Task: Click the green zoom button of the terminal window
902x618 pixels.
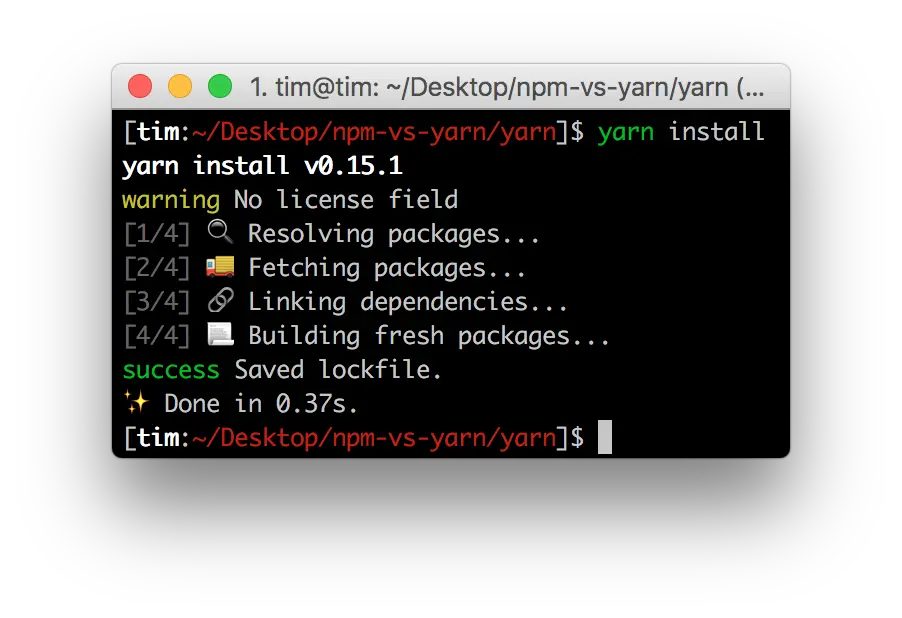Action: pyautogui.click(x=219, y=86)
